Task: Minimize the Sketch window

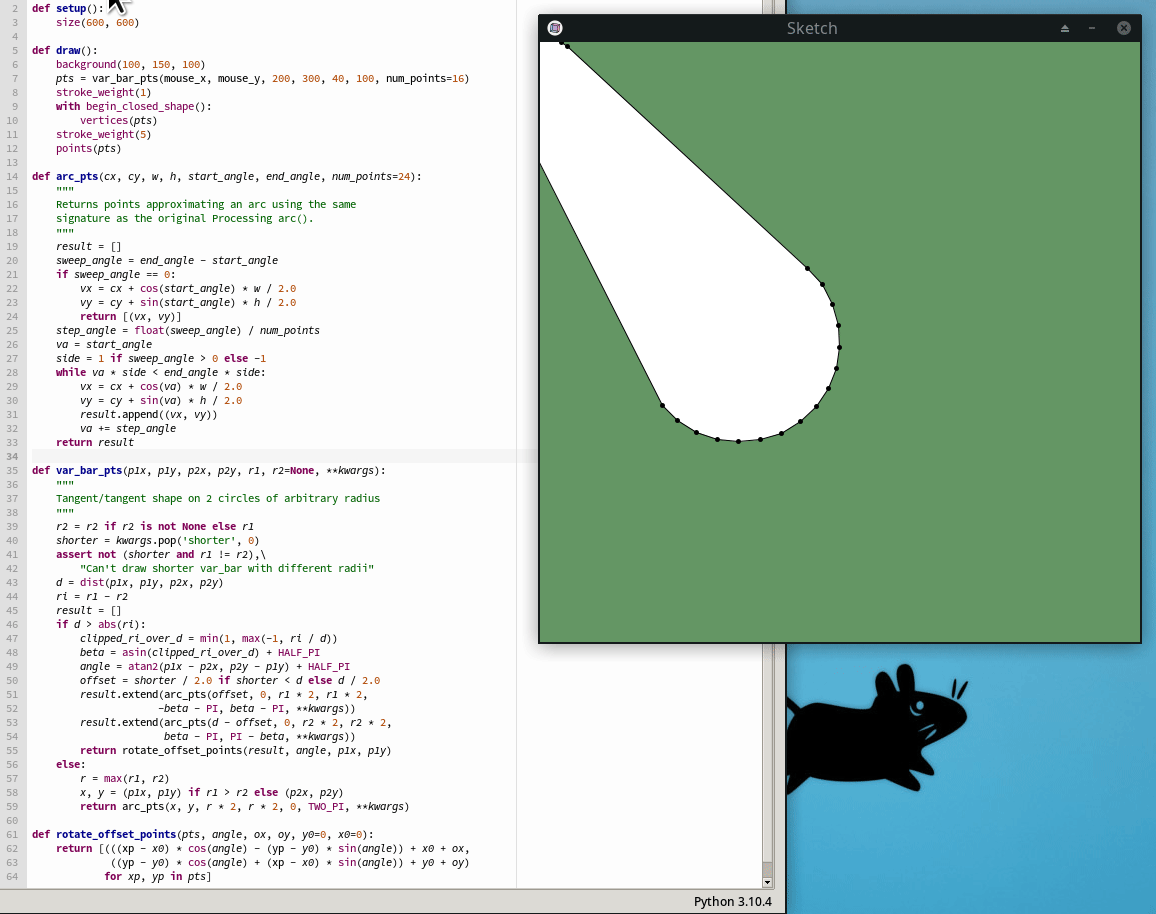Action: (x=1092, y=28)
